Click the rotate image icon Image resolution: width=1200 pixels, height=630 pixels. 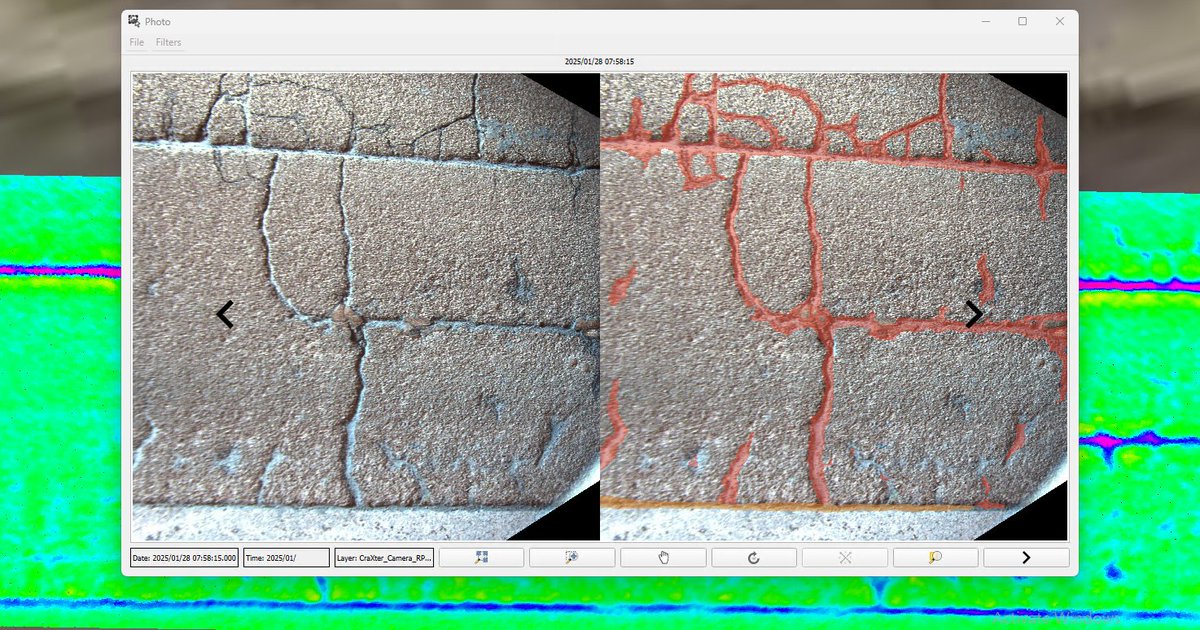click(754, 557)
